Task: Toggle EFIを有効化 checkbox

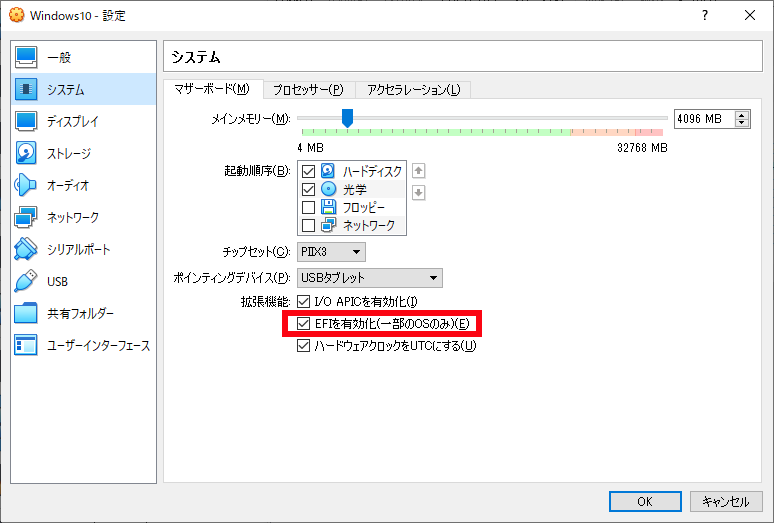Action: [x=304, y=324]
